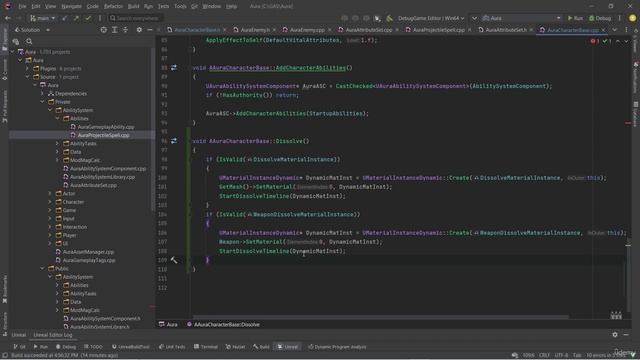The height and width of the screenshot is (360, 640).
Task: Switch to the Unreal Editor Log tab
Action: [53, 335]
